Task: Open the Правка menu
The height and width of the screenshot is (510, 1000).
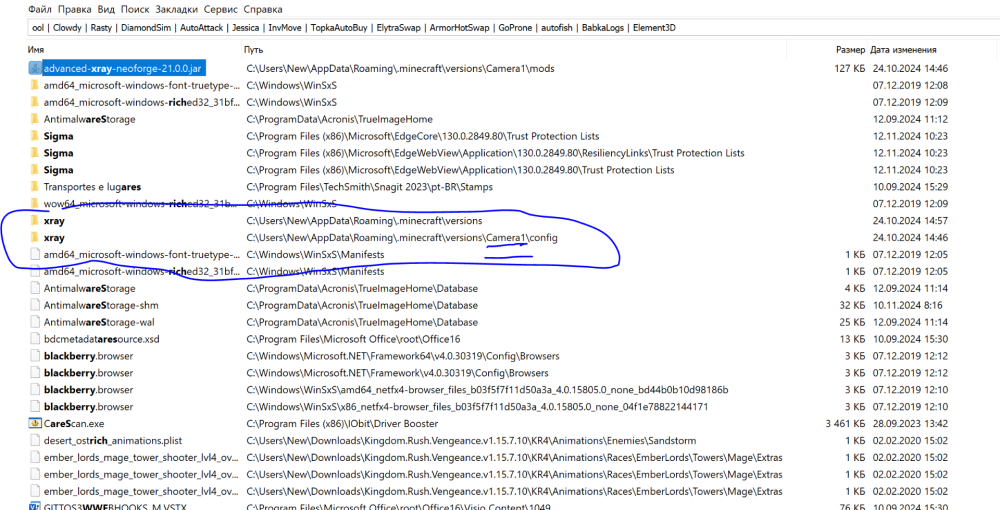Action: click(74, 10)
